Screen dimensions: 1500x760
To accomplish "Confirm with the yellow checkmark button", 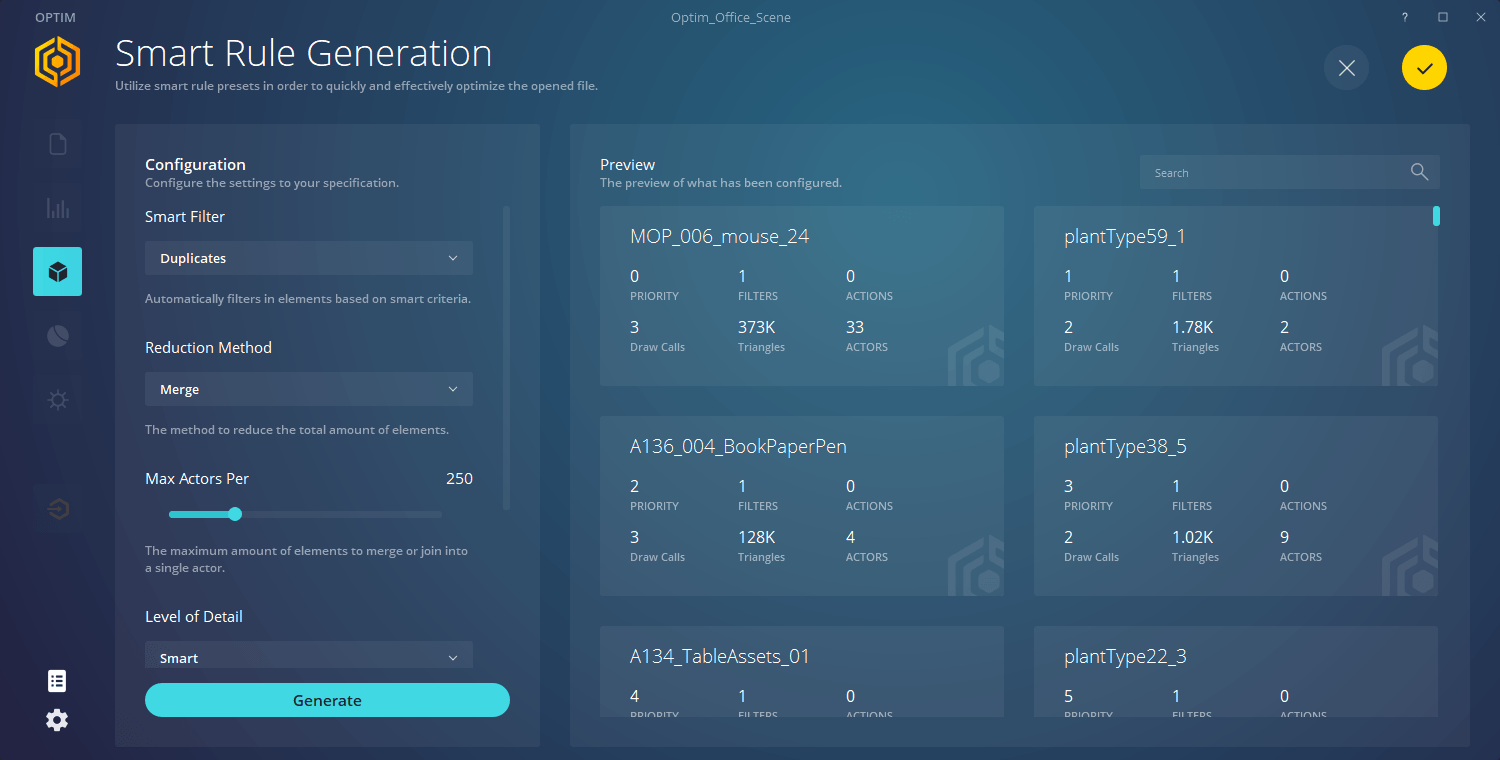I will click(x=1424, y=68).
